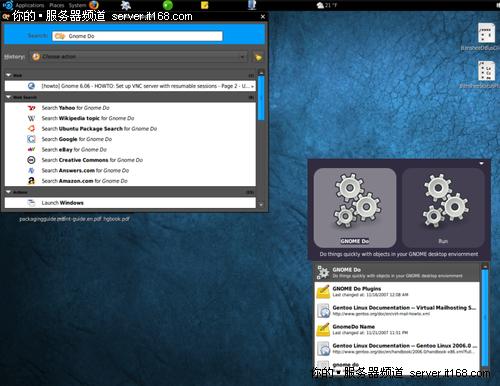Collapse the Web Search results section
The height and width of the screenshot is (386, 500).
(x=9, y=97)
